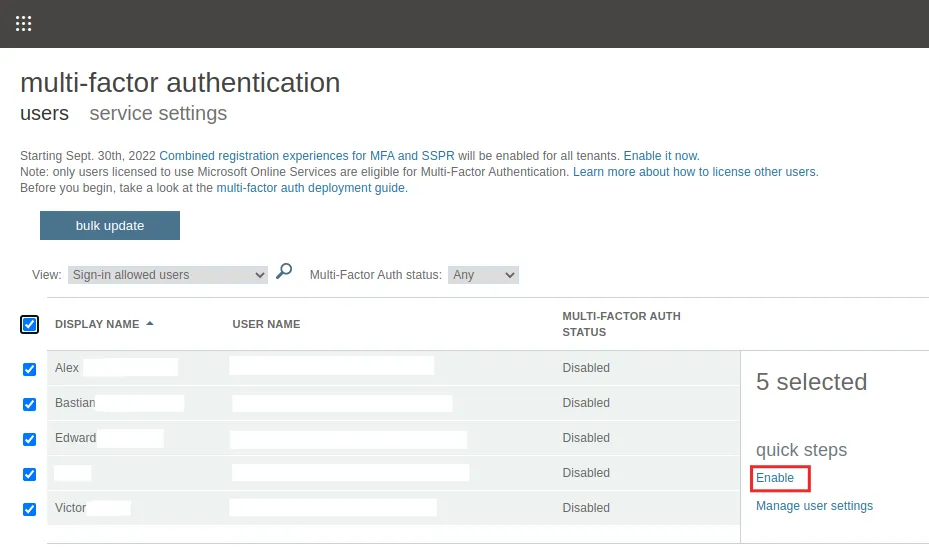929x553 pixels.
Task: Click the Display Name sort arrow
Action: 150,323
